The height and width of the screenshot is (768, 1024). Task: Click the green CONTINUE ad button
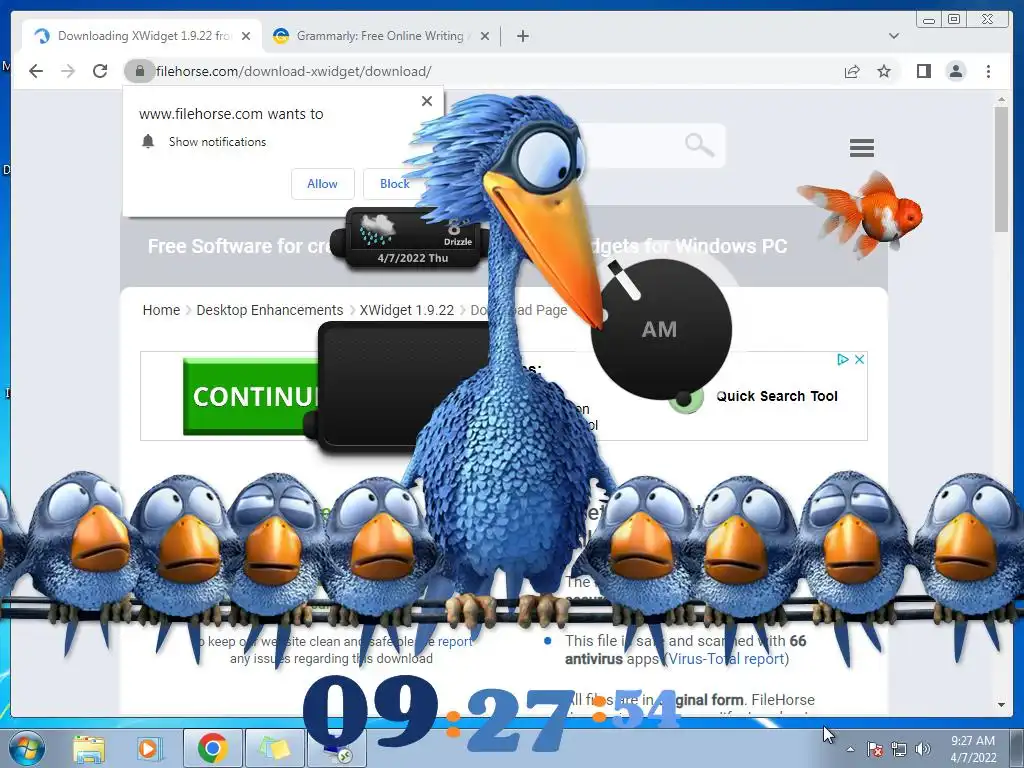251,396
